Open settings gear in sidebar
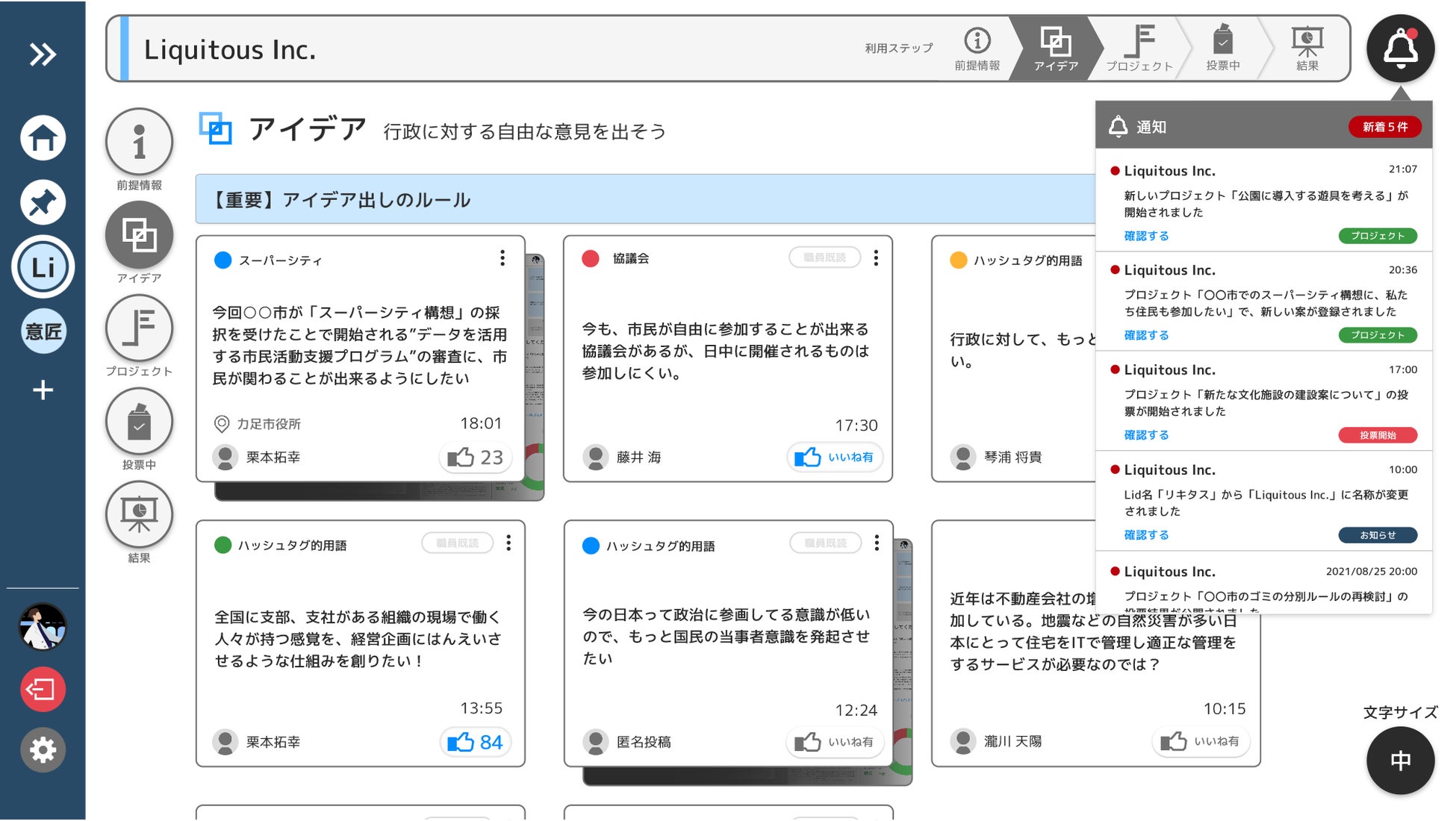1456x821 pixels. [x=43, y=749]
